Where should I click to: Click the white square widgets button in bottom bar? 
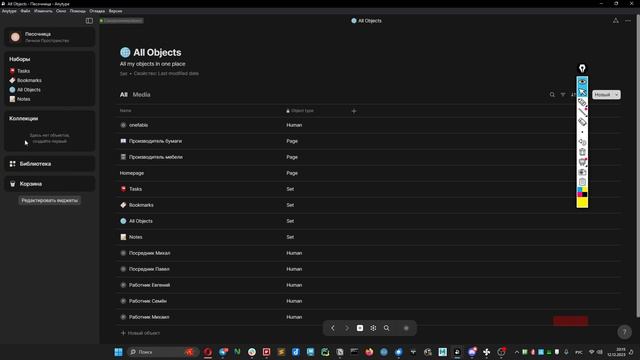click(360, 328)
